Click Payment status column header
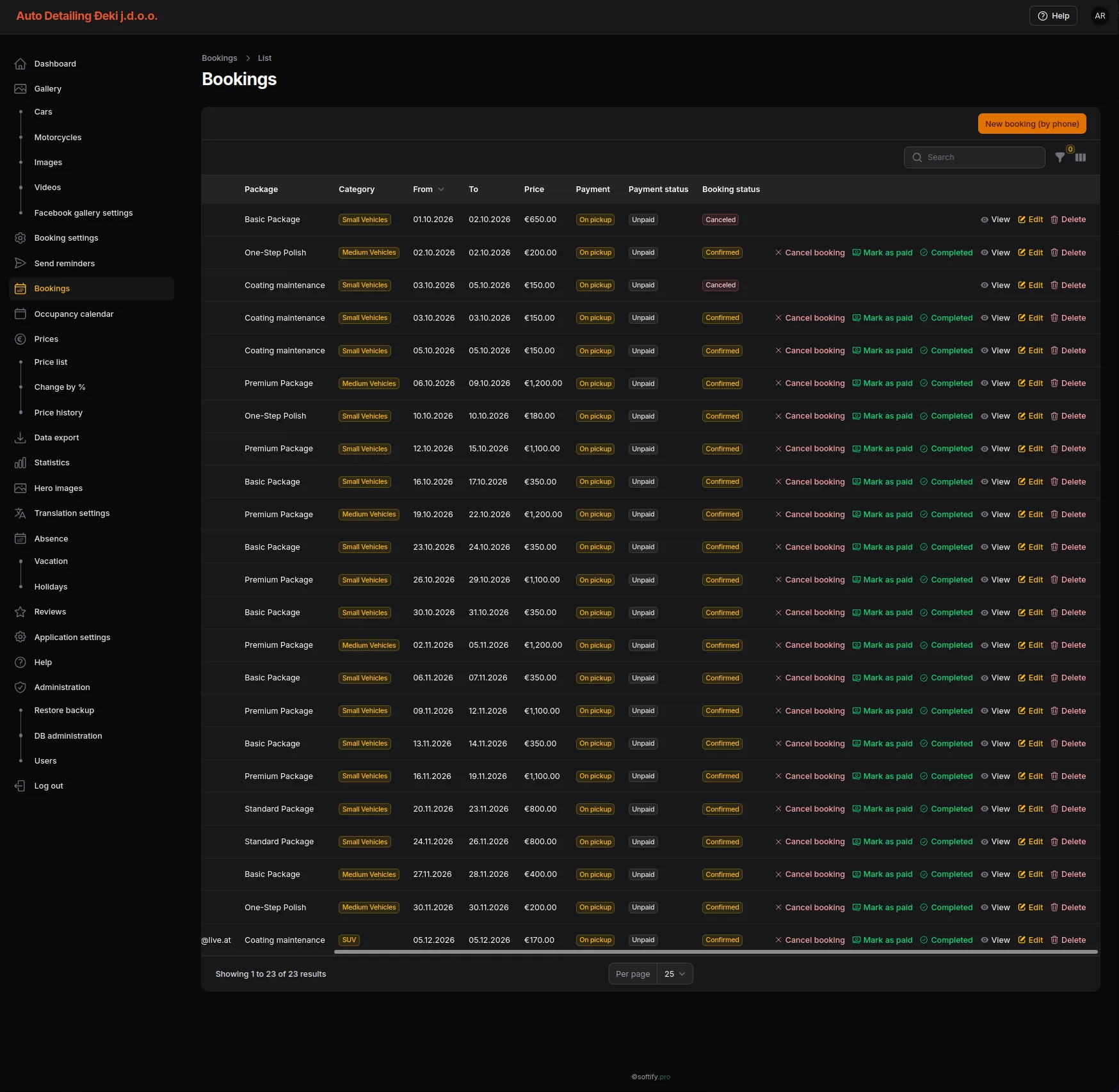The image size is (1119, 1092). [x=658, y=189]
